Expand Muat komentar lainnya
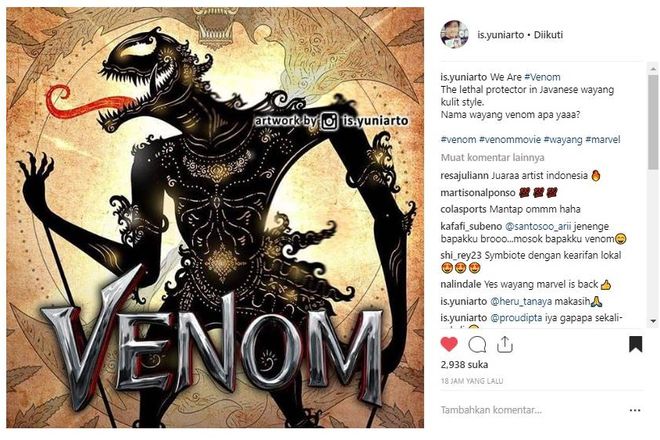660x440 pixels. [x=492, y=157]
